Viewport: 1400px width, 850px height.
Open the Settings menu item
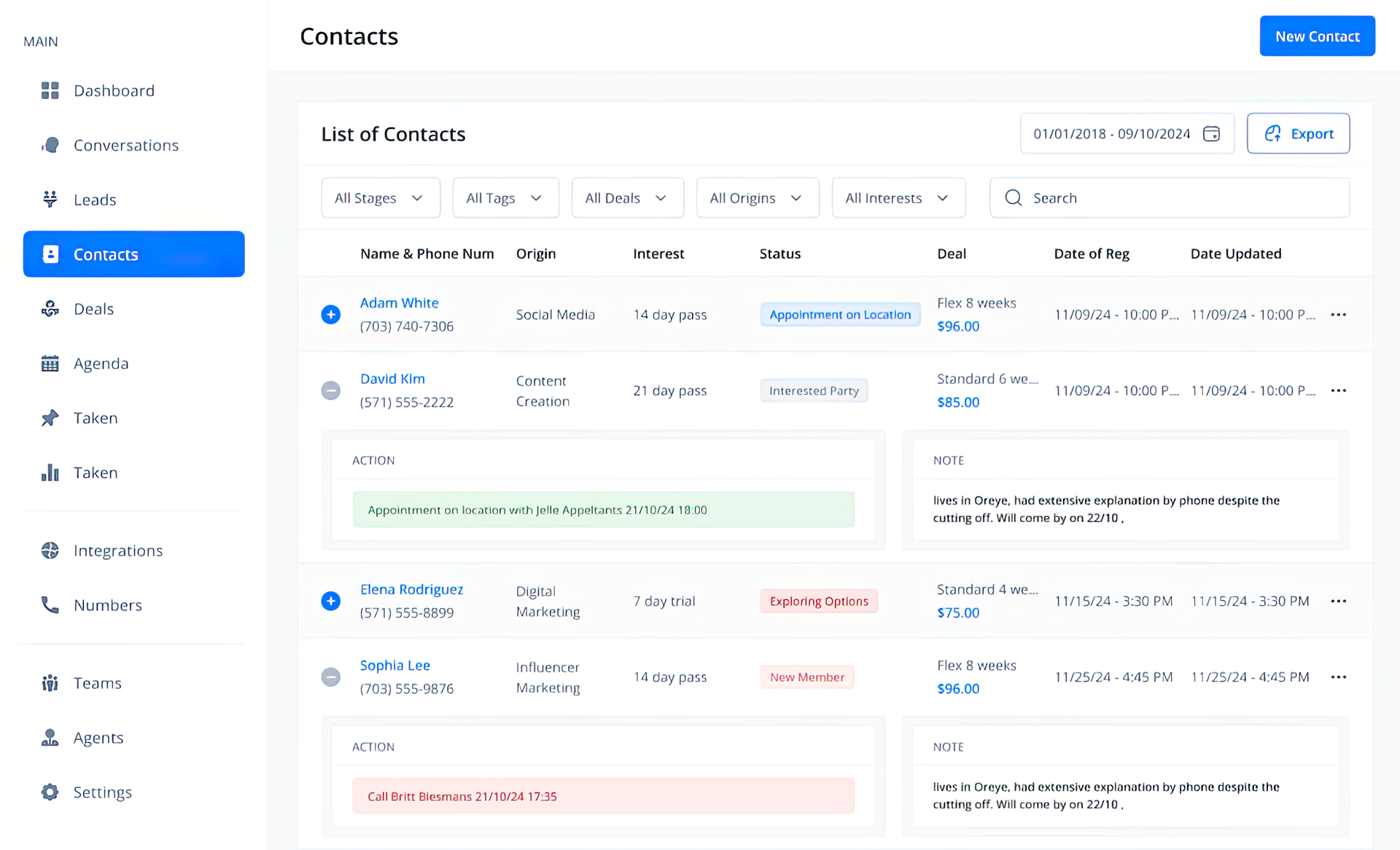pos(102,792)
